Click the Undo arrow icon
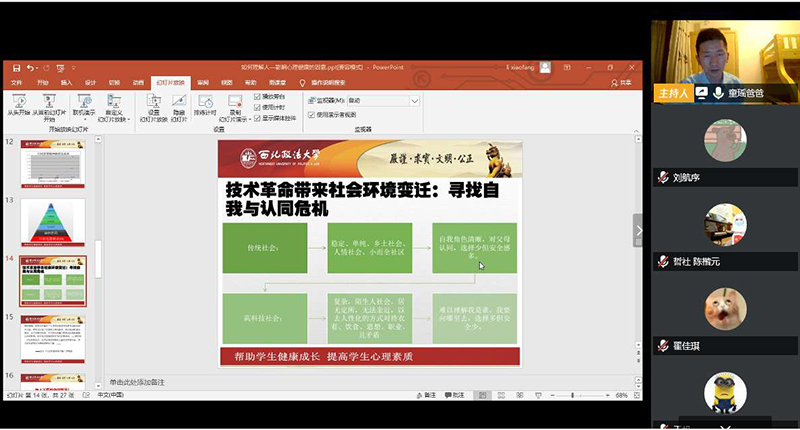 (32, 67)
